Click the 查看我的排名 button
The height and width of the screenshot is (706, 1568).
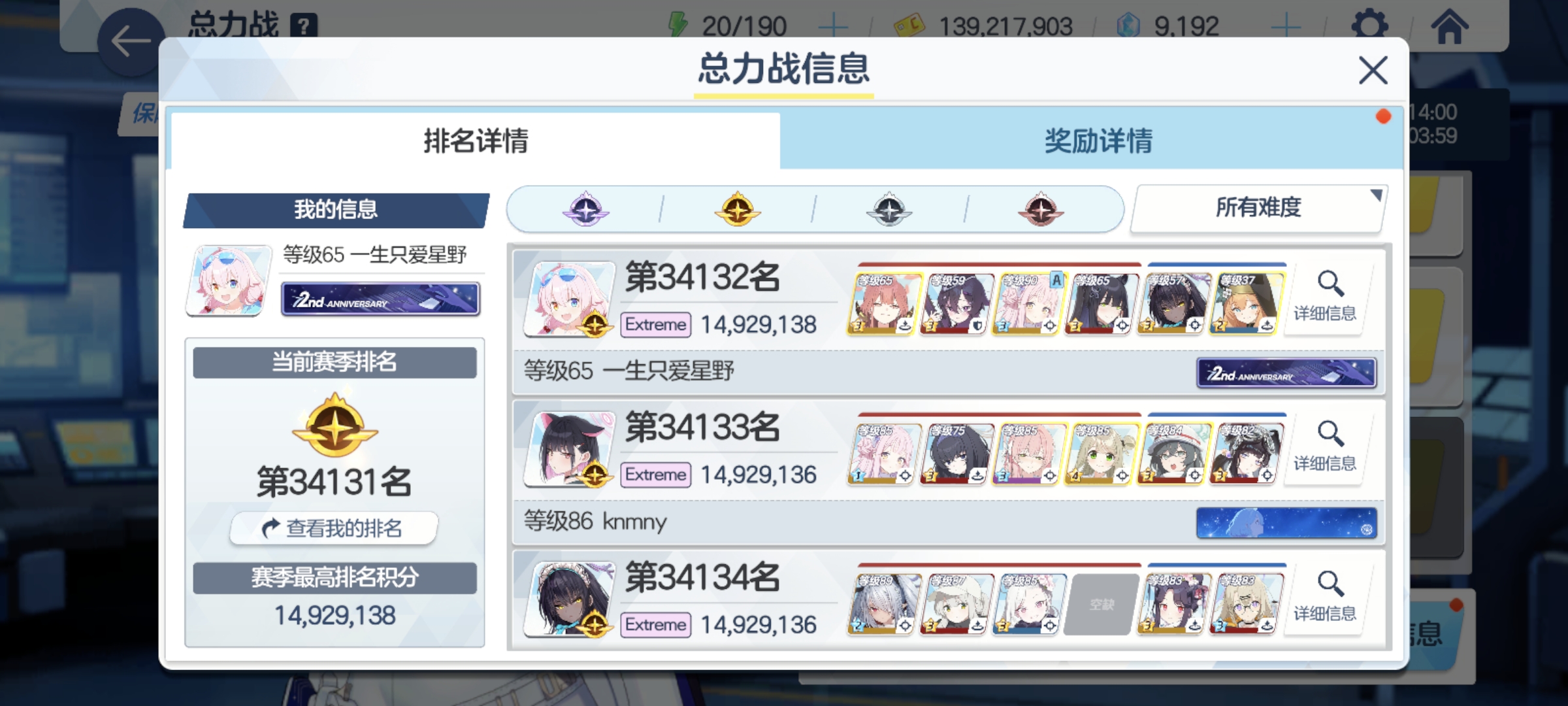click(334, 528)
